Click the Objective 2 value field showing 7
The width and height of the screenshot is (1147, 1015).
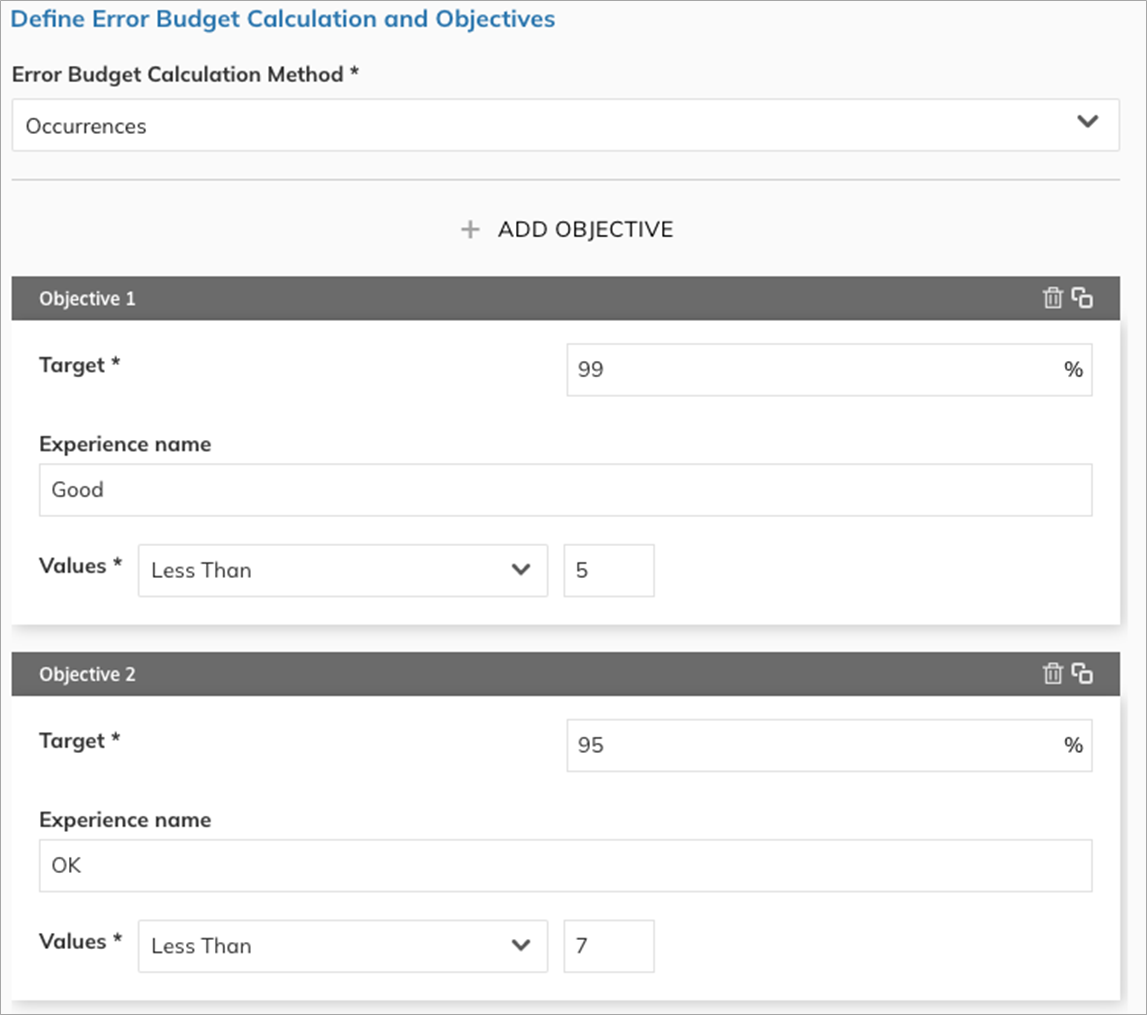609,946
